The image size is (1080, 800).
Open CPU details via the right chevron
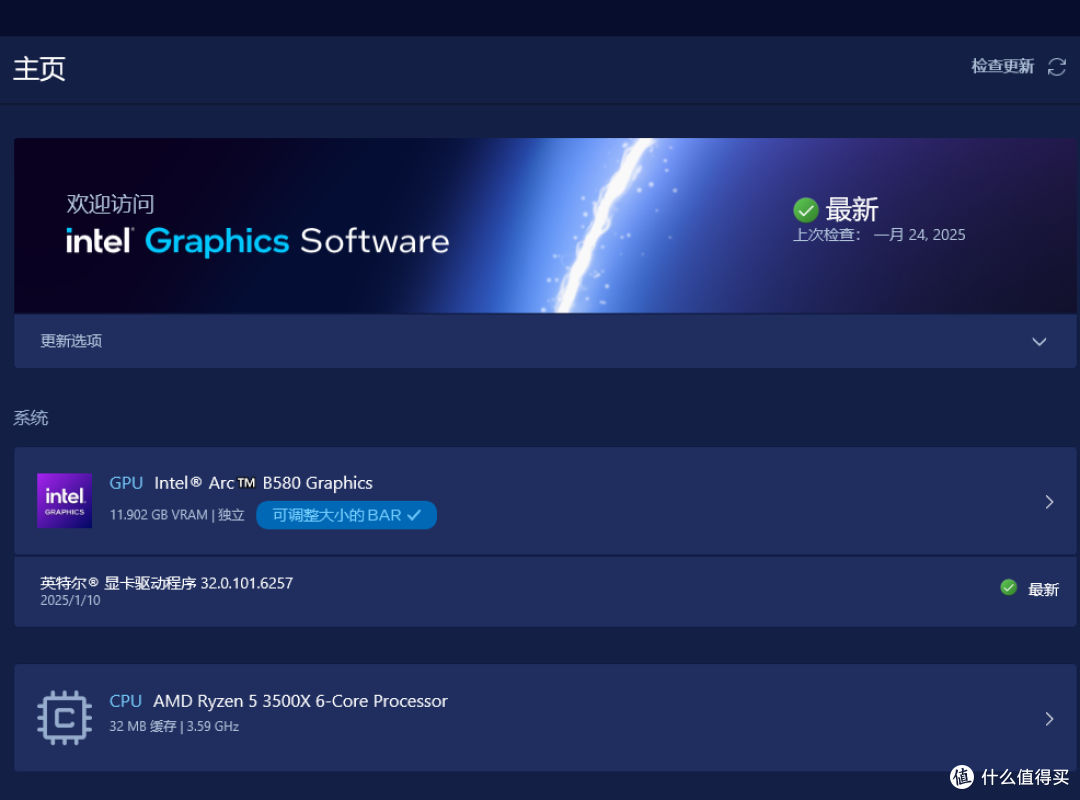click(x=1049, y=719)
